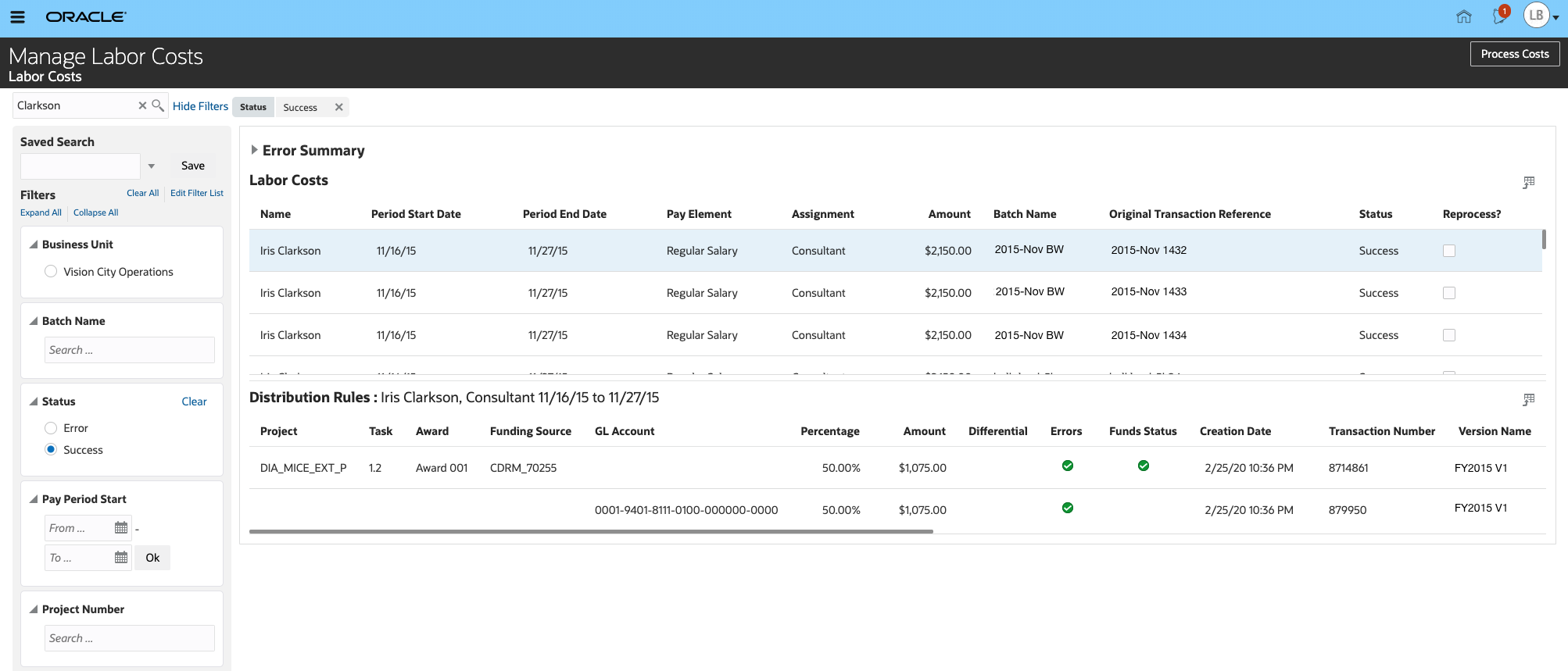Open the hamburger navigation menu

pos(17,16)
